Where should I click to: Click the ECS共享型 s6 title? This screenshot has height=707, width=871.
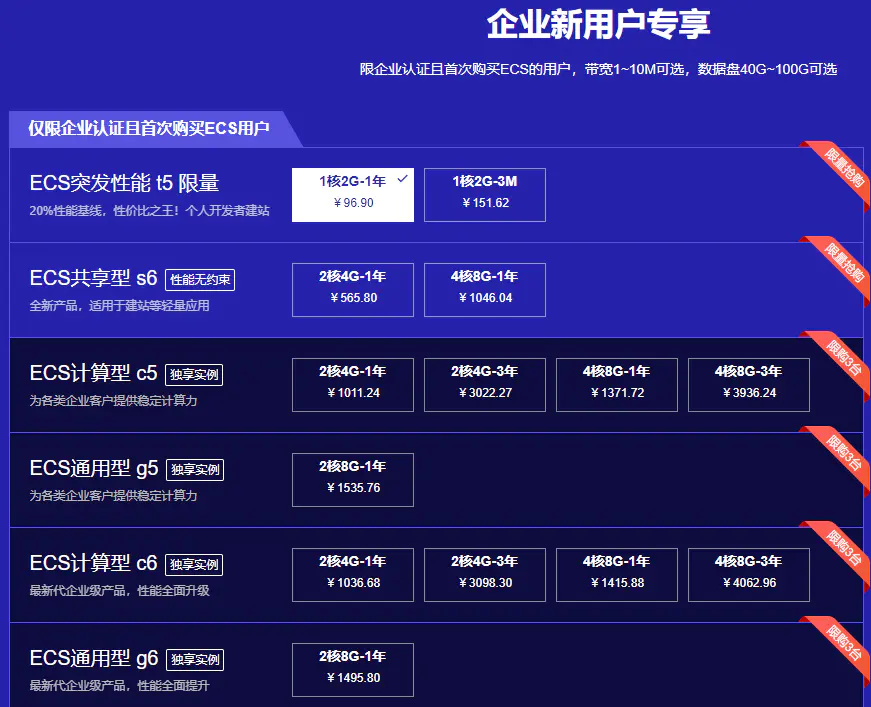[x=93, y=278]
